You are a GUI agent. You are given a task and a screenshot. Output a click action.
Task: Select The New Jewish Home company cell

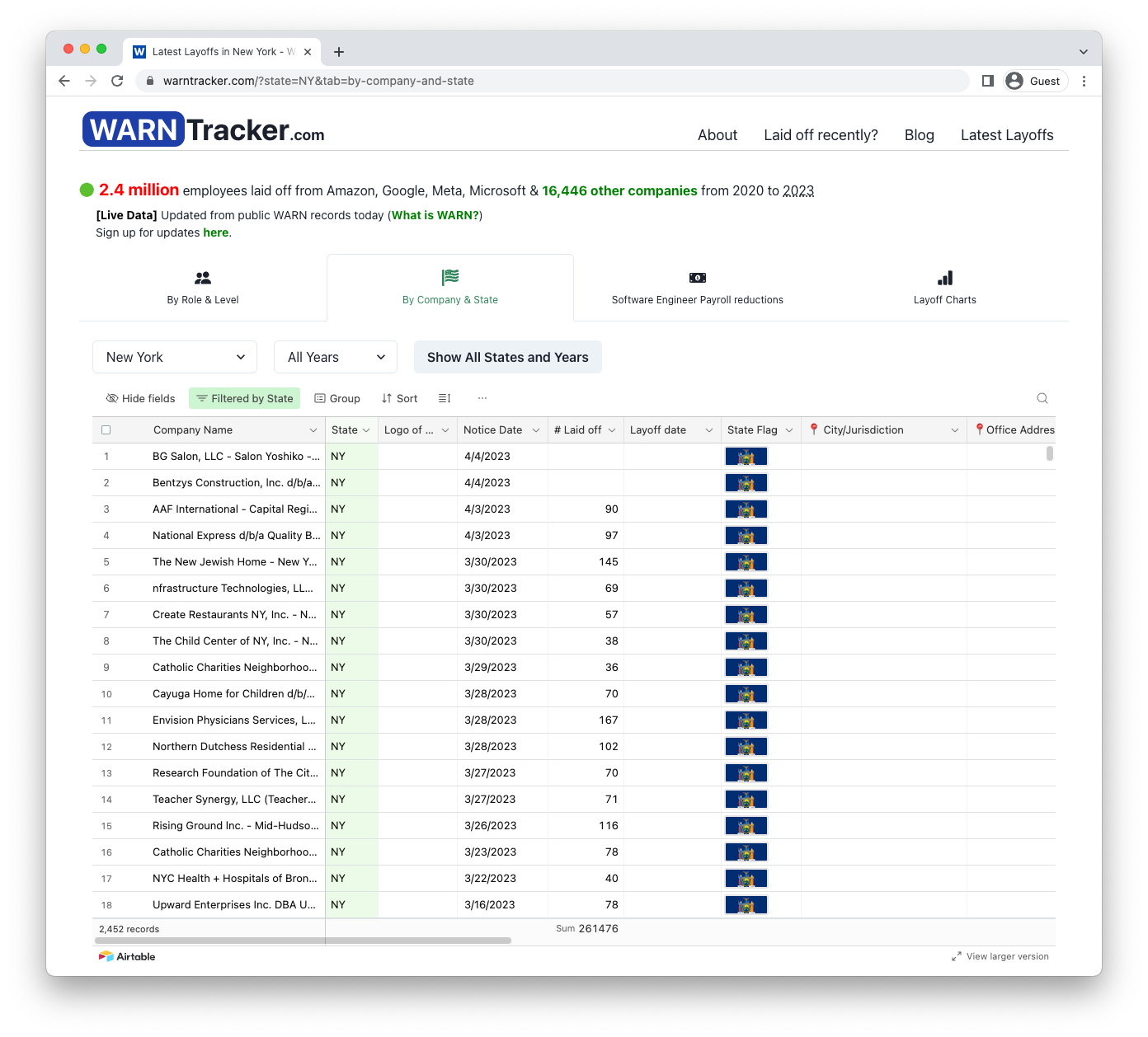click(236, 562)
